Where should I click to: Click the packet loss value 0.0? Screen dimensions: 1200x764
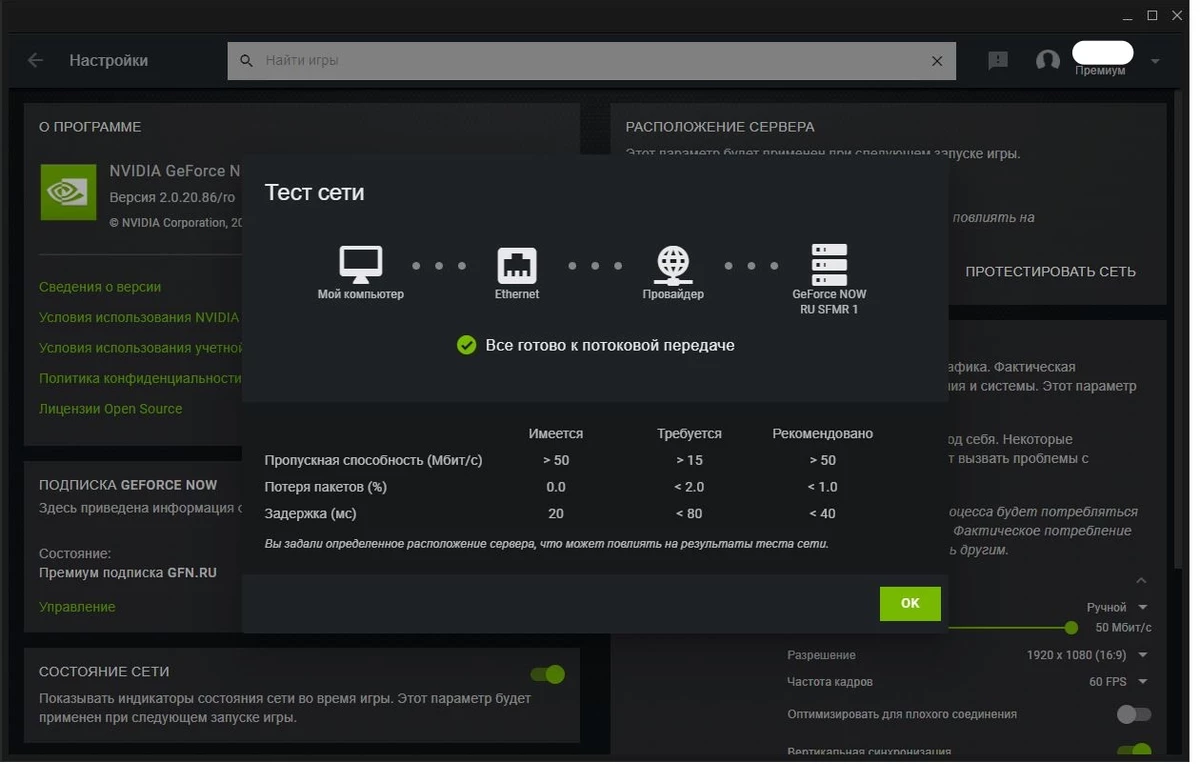pos(556,487)
